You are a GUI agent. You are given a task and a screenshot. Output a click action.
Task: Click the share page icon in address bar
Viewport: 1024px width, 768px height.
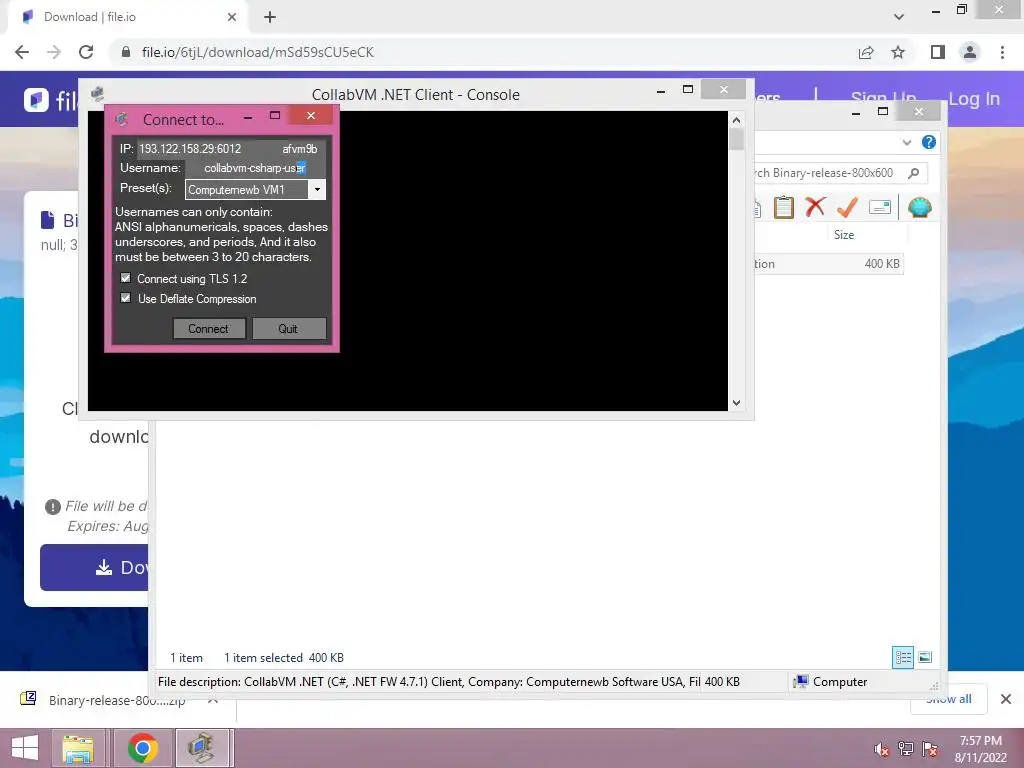pos(866,52)
